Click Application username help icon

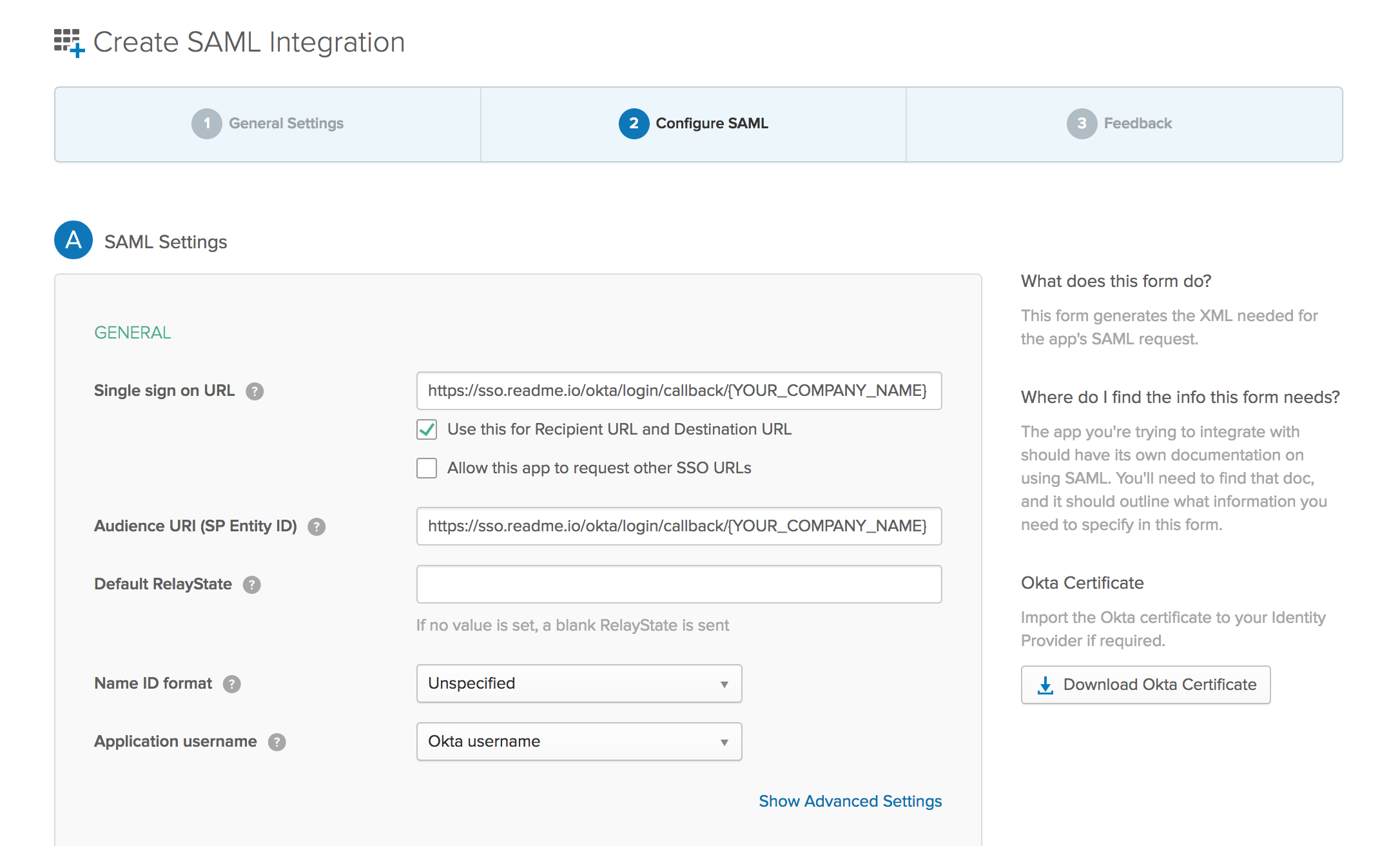pos(277,742)
